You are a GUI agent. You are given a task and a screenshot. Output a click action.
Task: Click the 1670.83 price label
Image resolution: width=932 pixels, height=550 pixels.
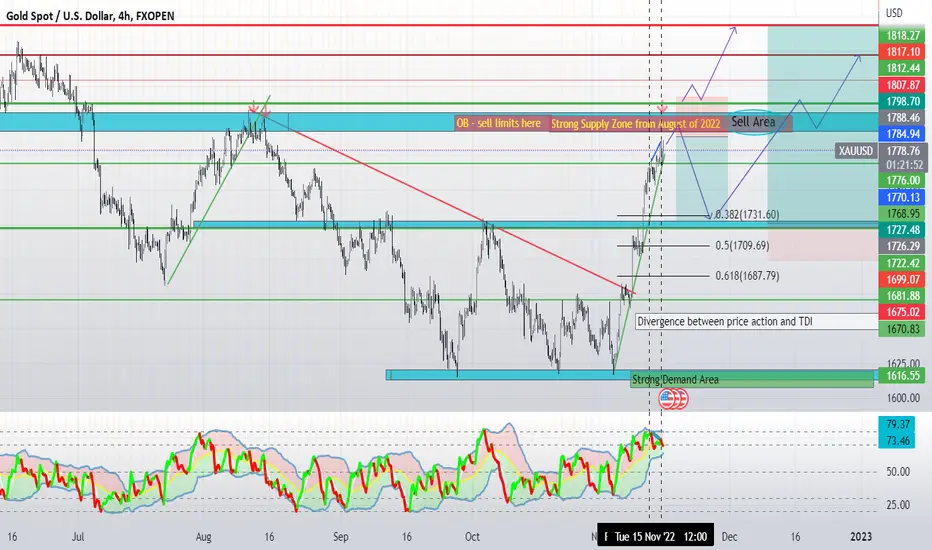click(903, 329)
